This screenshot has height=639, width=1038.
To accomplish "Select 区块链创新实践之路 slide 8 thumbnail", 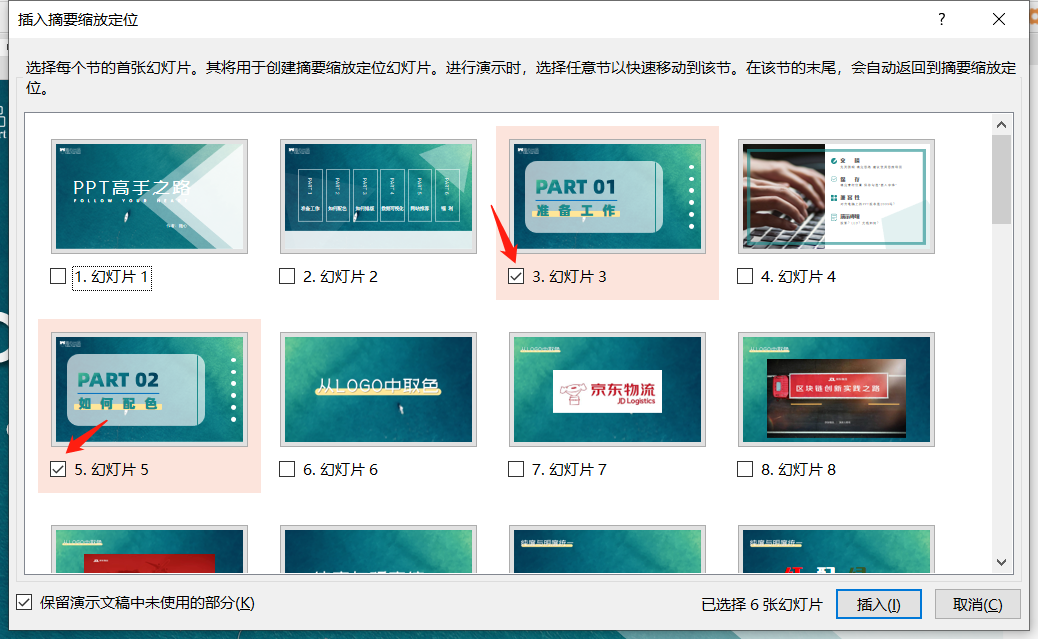I will tap(836, 389).
